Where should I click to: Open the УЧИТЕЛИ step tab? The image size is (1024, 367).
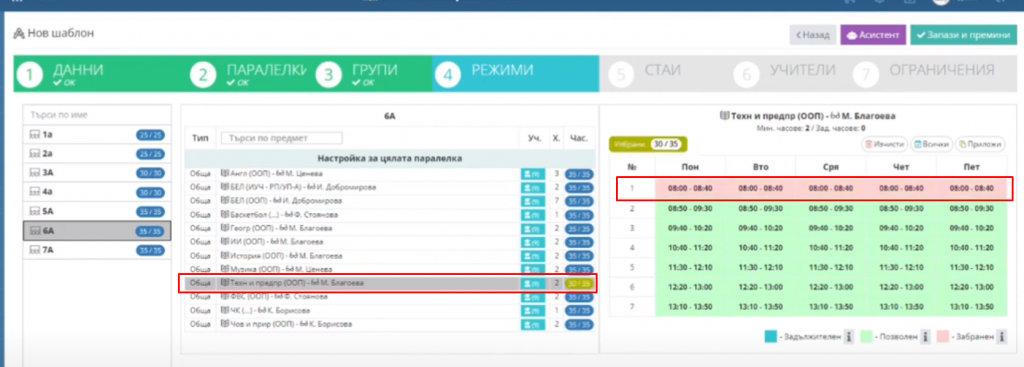786,73
